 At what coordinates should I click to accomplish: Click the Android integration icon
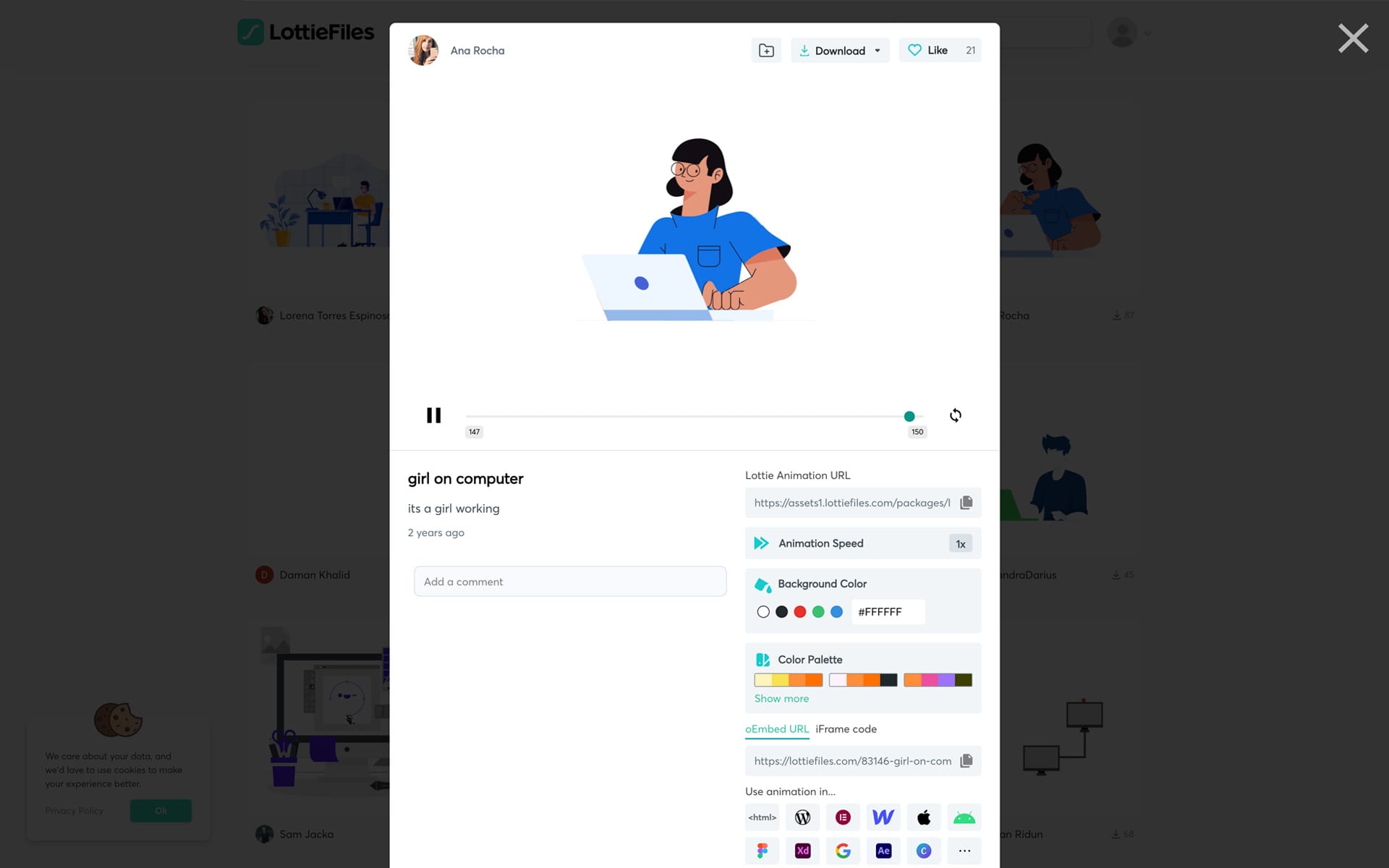tap(963, 817)
